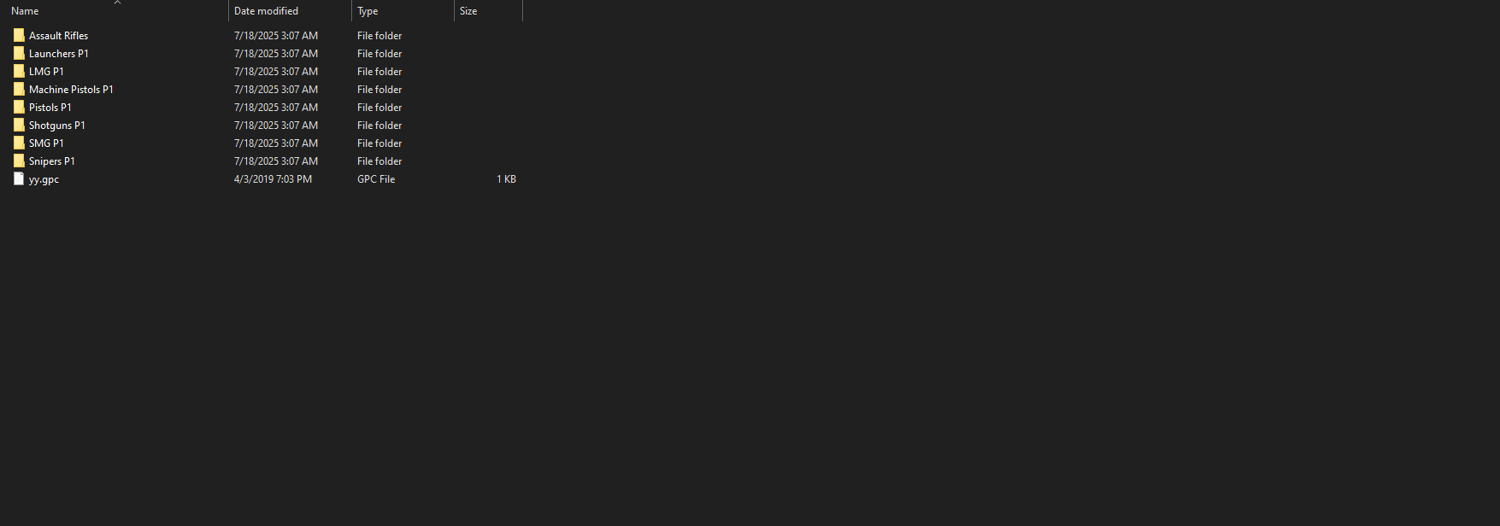Click the Machine Pistols P1 folder icon
The height and width of the screenshot is (526, 1500).
pyautogui.click(x=18, y=89)
